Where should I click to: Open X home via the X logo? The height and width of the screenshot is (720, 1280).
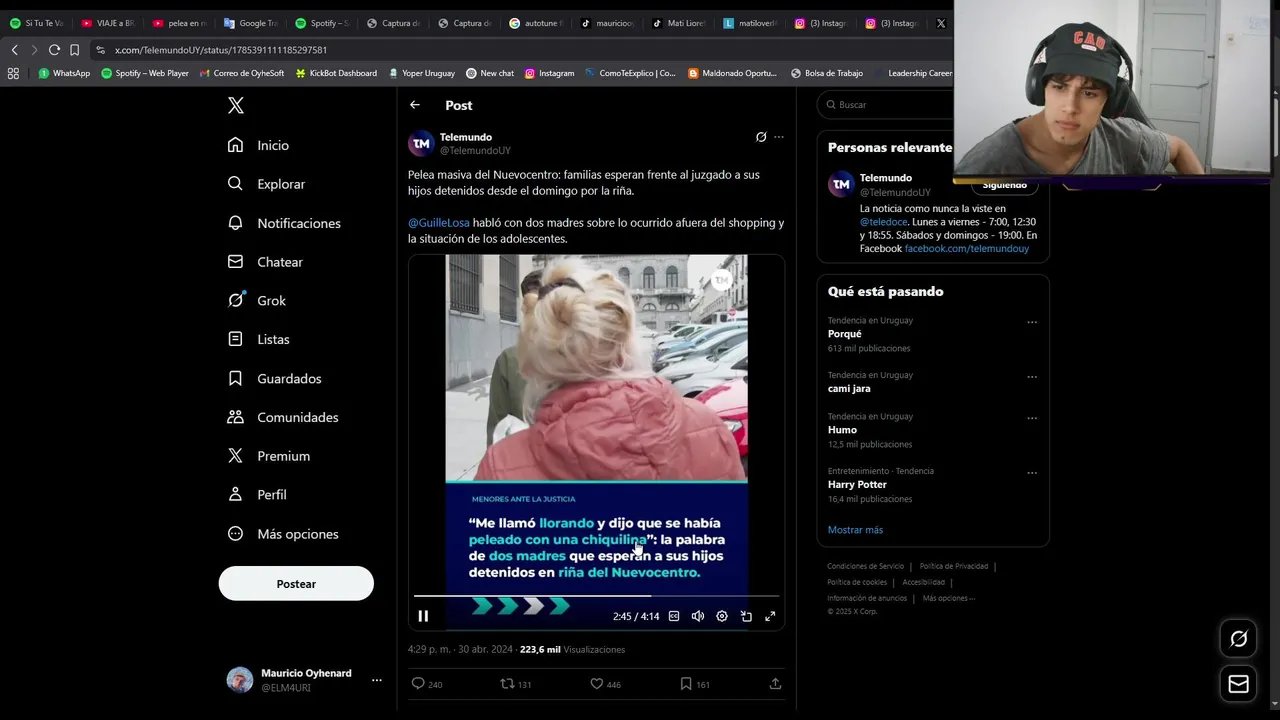coord(236,105)
